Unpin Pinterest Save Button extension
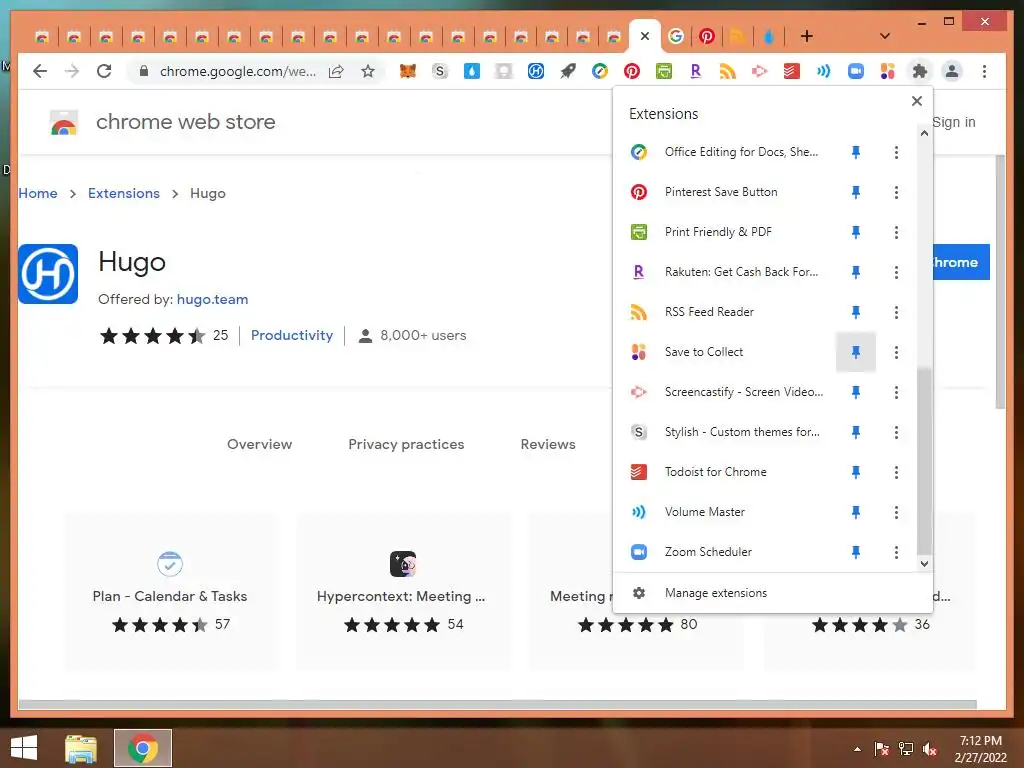 click(x=856, y=192)
